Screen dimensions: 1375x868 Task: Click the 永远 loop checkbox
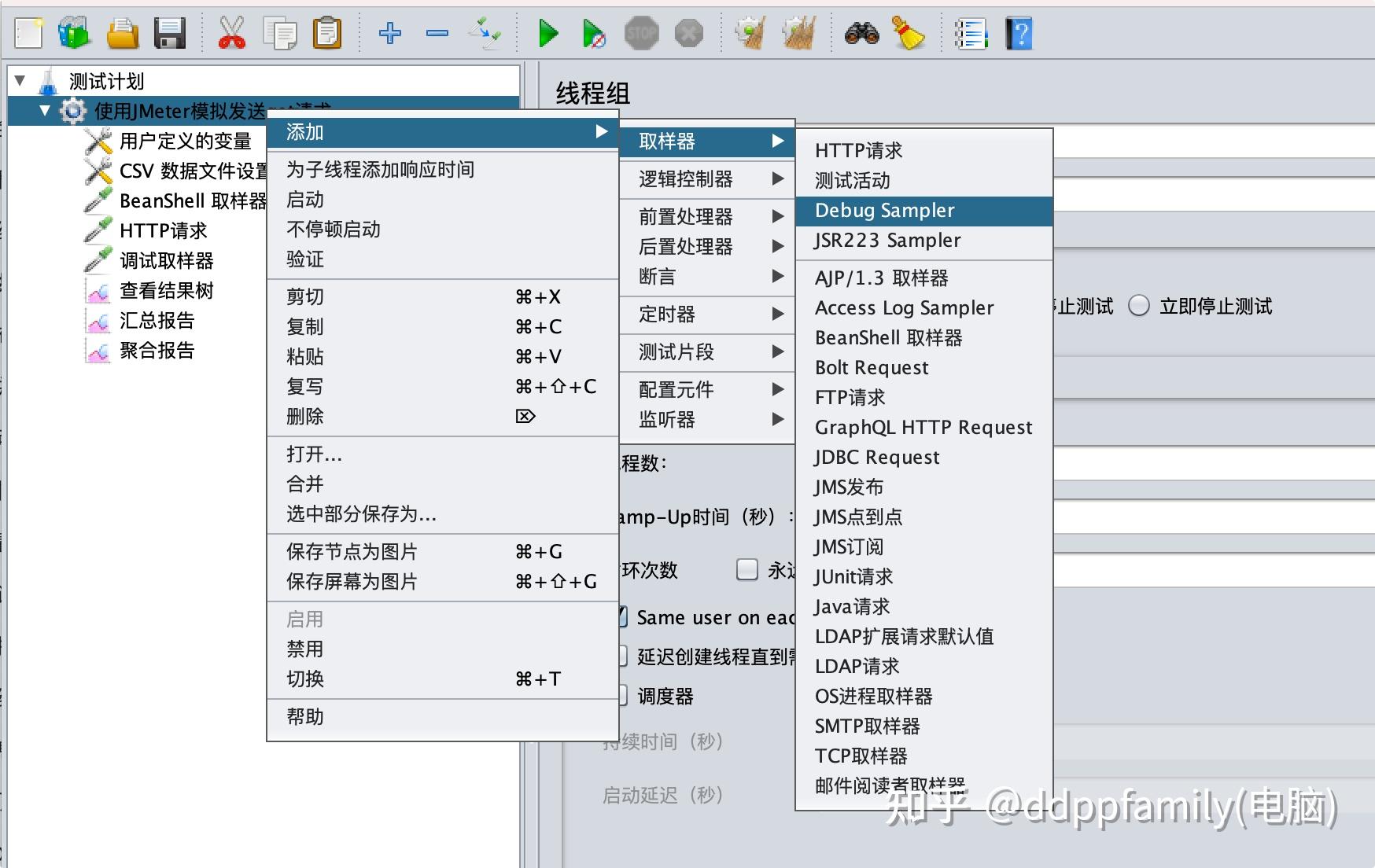coord(746,570)
